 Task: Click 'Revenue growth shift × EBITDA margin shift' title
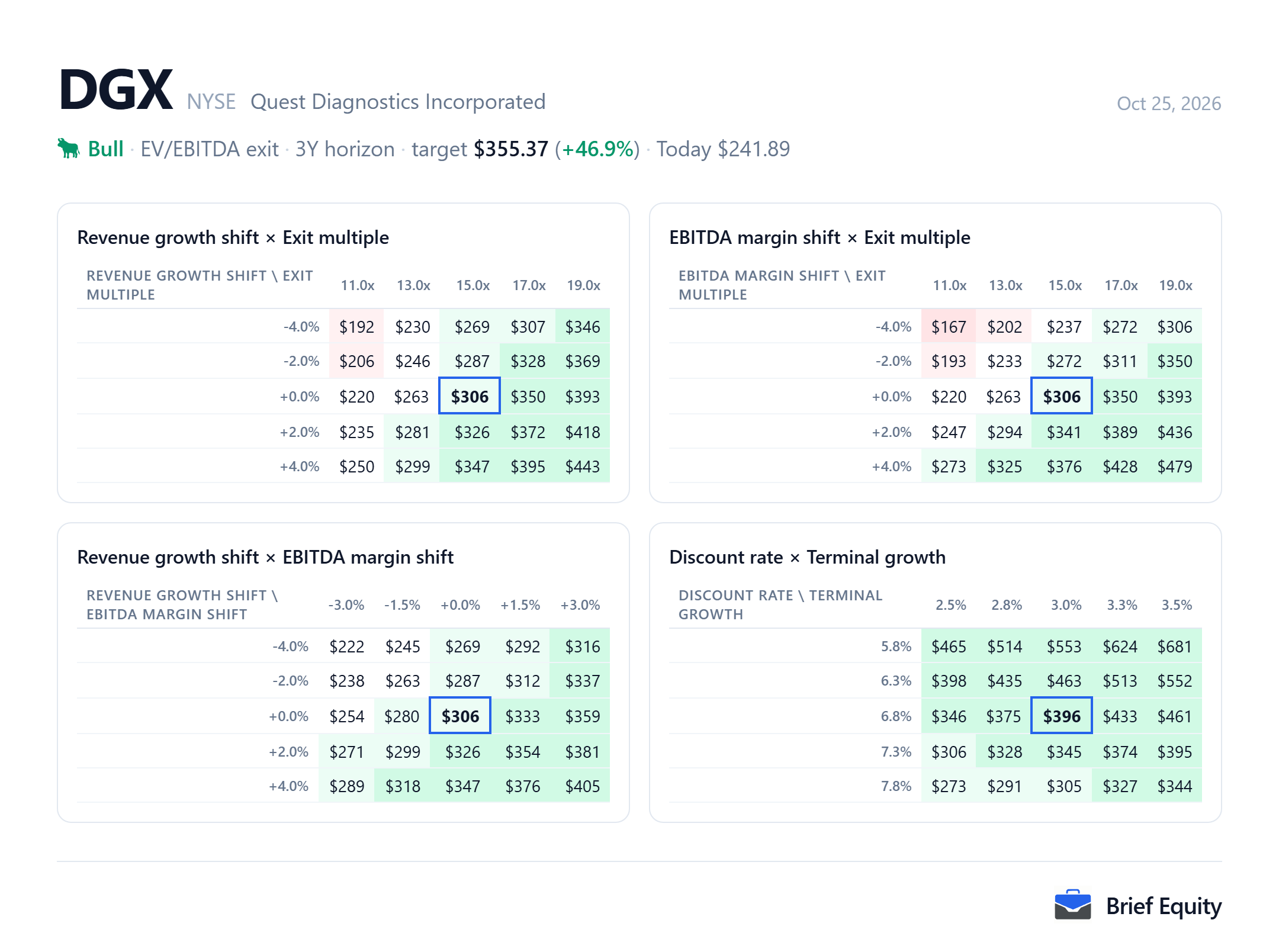coord(265,557)
